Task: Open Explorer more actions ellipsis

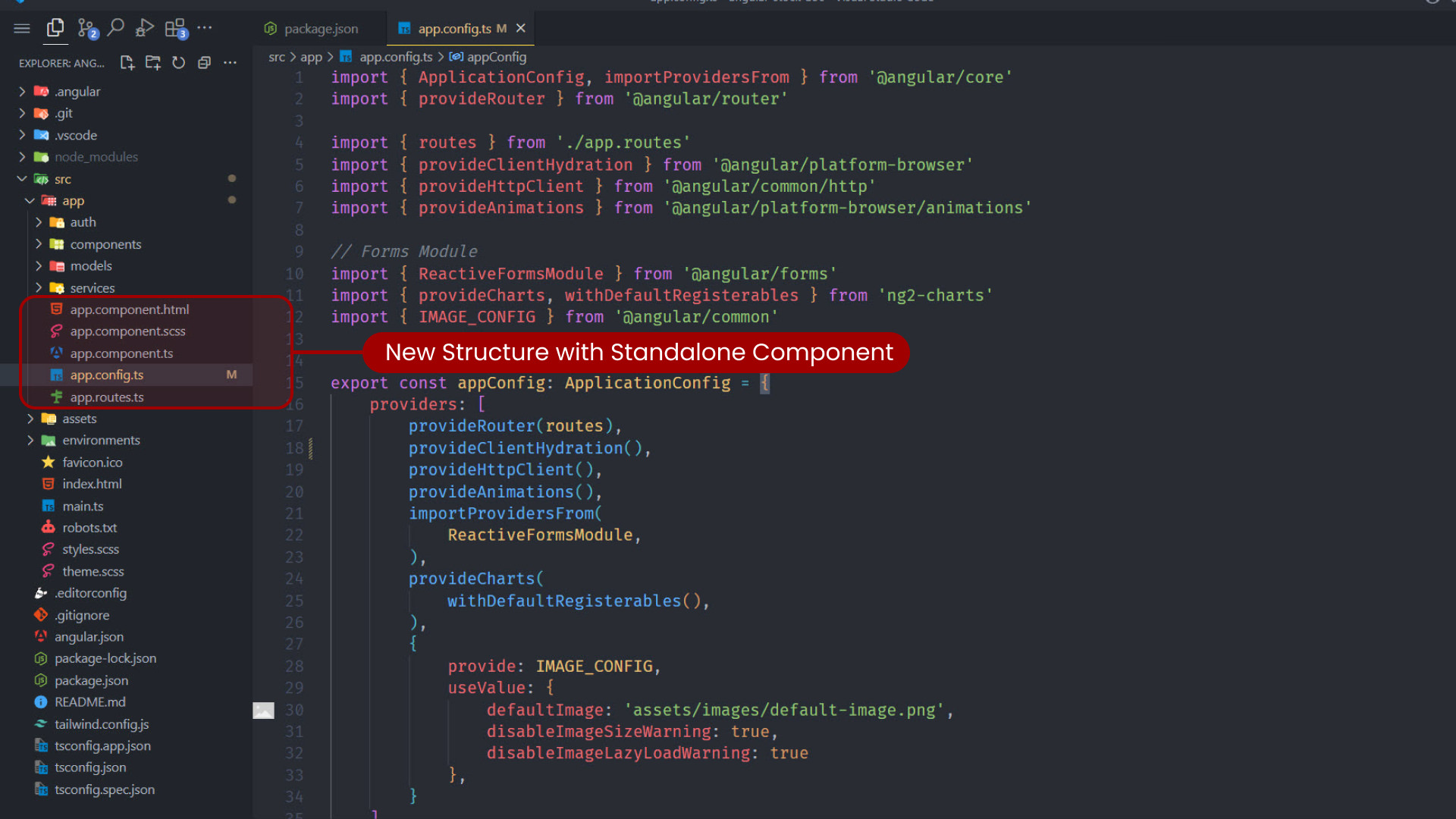Action: pyautogui.click(x=230, y=63)
